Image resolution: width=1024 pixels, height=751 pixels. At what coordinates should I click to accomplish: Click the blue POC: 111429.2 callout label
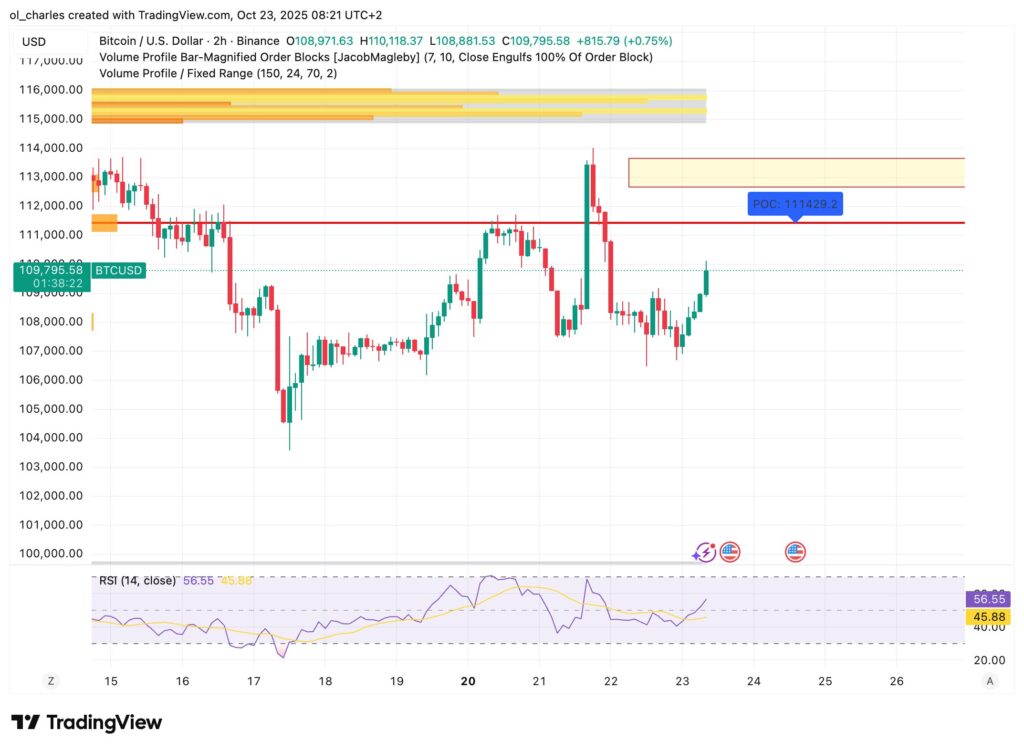coord(796,204)
